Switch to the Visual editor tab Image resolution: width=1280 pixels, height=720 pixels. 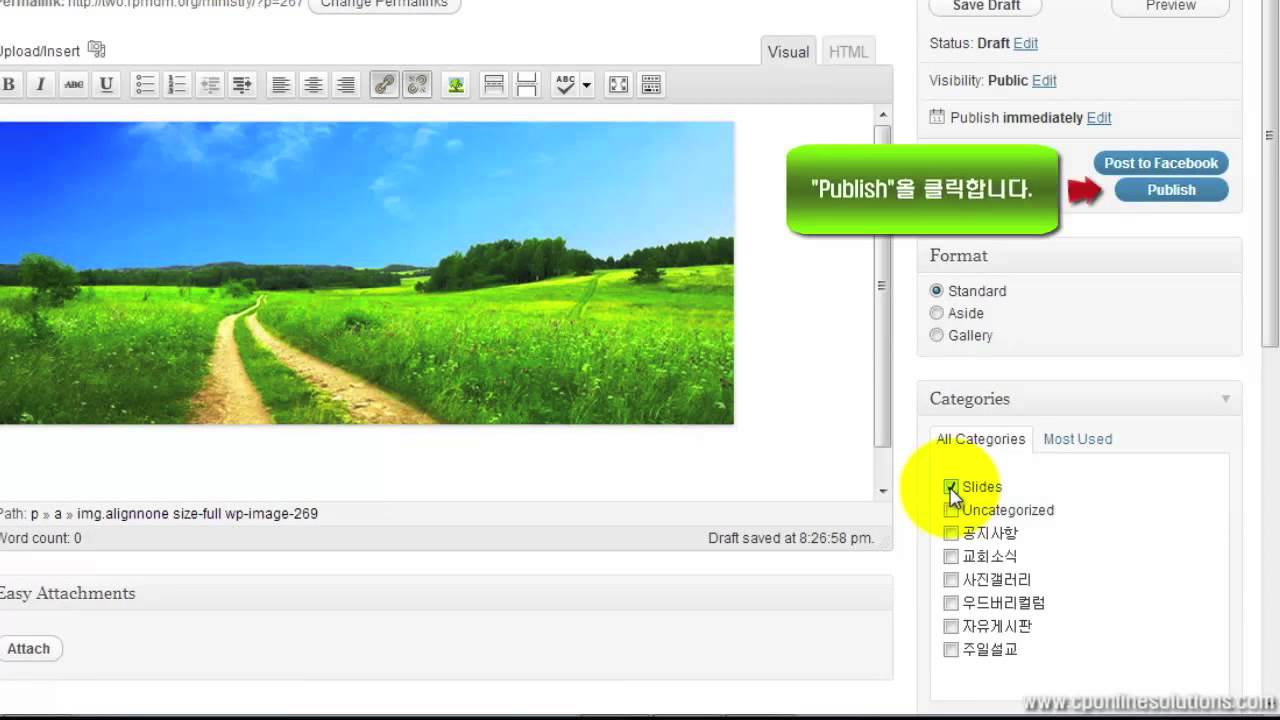point(788,52)
